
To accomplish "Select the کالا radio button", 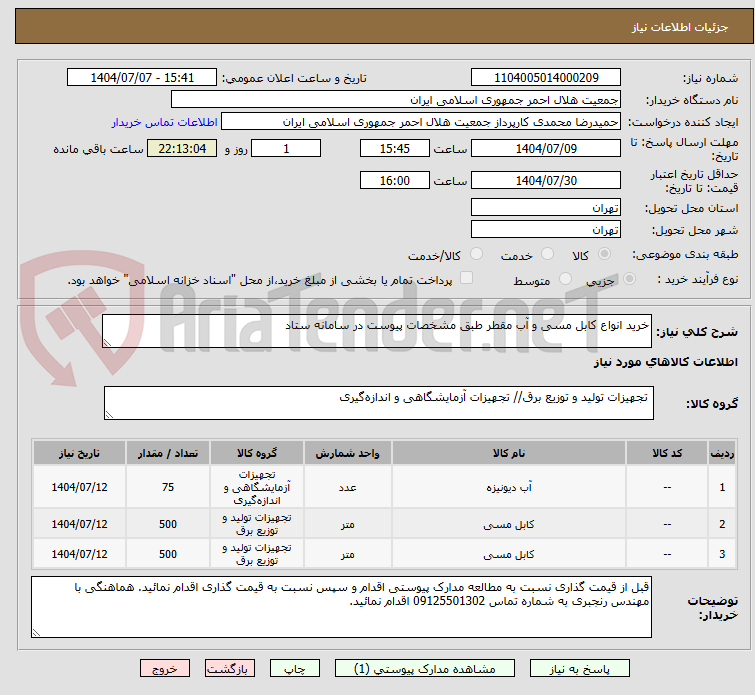I will [604, 254].
